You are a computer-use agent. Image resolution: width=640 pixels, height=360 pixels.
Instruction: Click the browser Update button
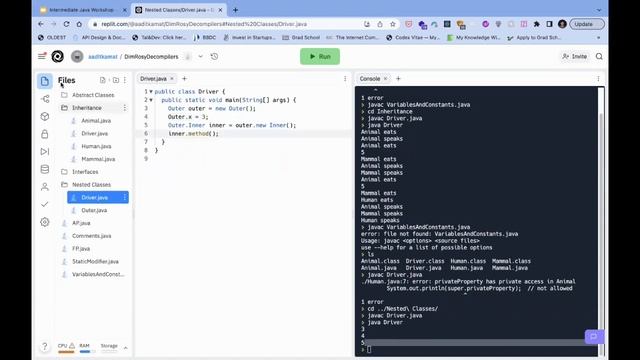pos(587,24)
